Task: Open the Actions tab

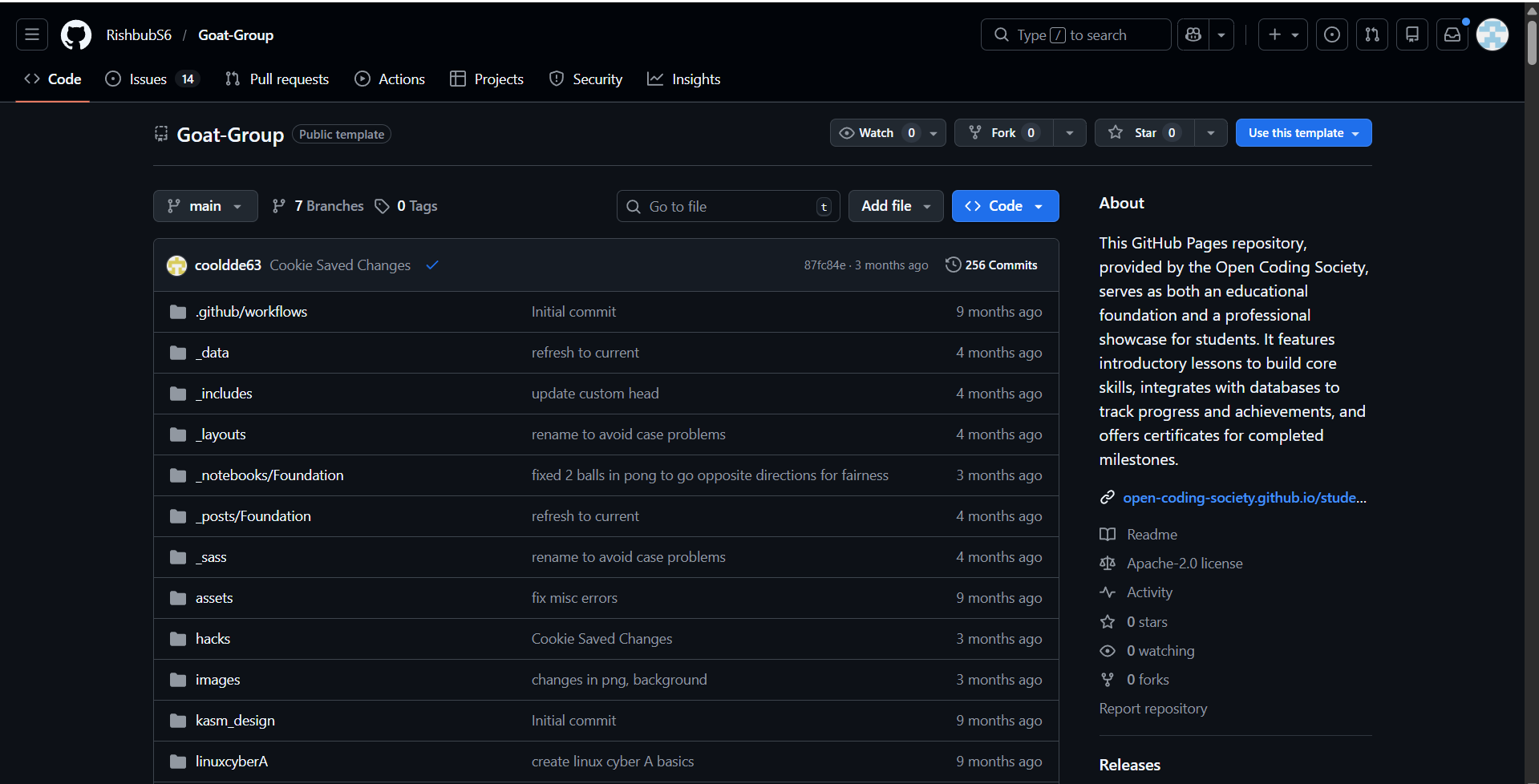Action: (x=390, y=79)
